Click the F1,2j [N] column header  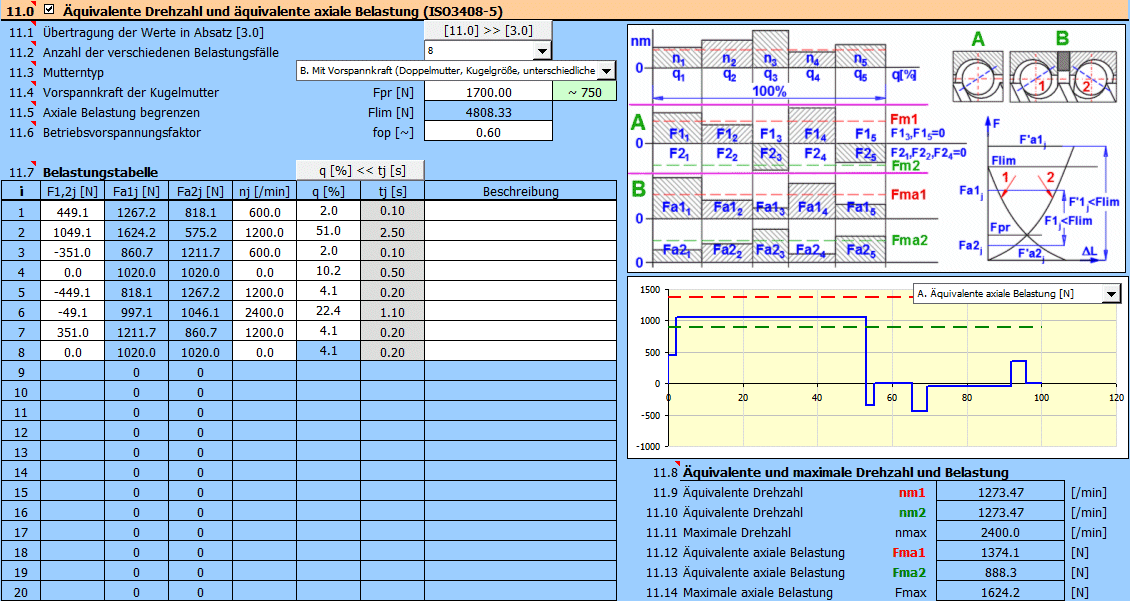point(73,191)
